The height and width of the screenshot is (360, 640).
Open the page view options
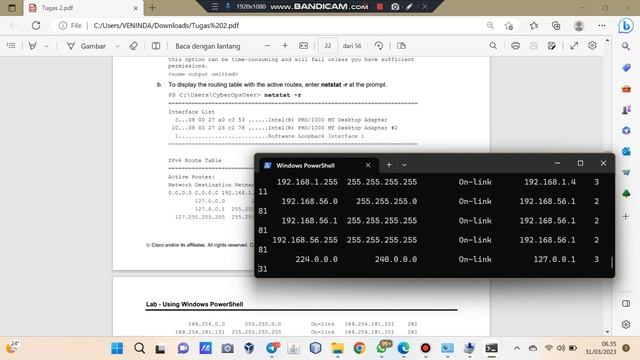coord(401,46)
